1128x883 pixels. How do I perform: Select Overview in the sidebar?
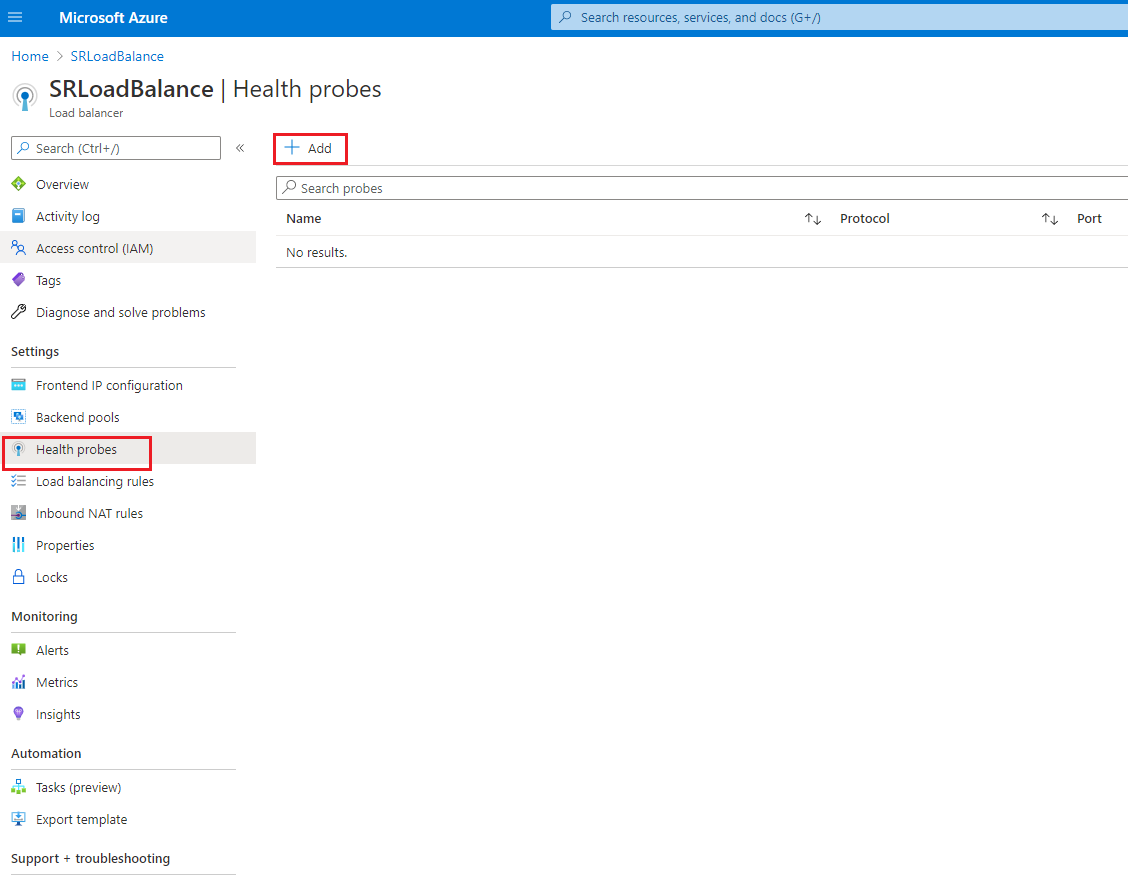62,184
